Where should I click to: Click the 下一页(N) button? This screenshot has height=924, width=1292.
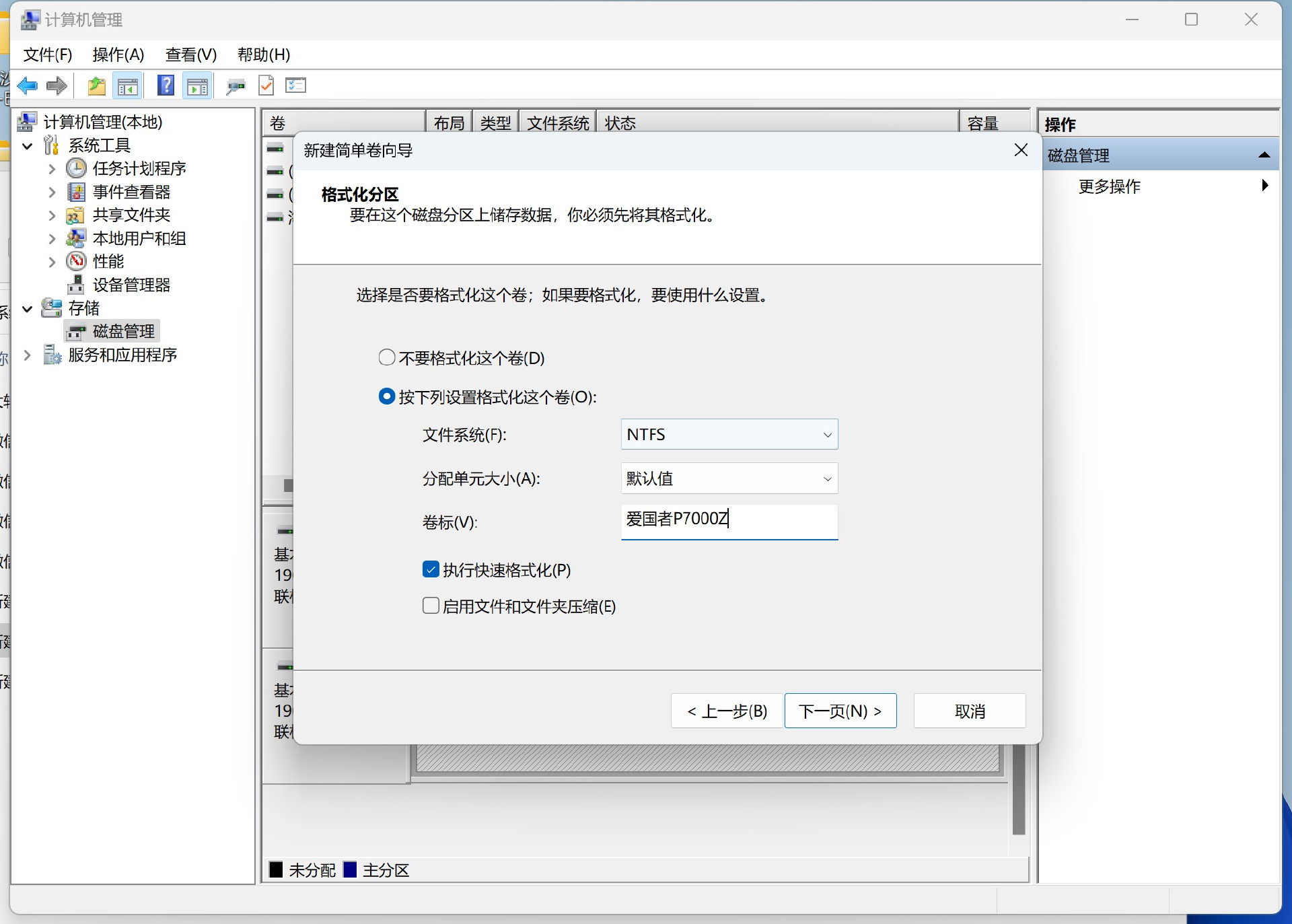(840, 711)
